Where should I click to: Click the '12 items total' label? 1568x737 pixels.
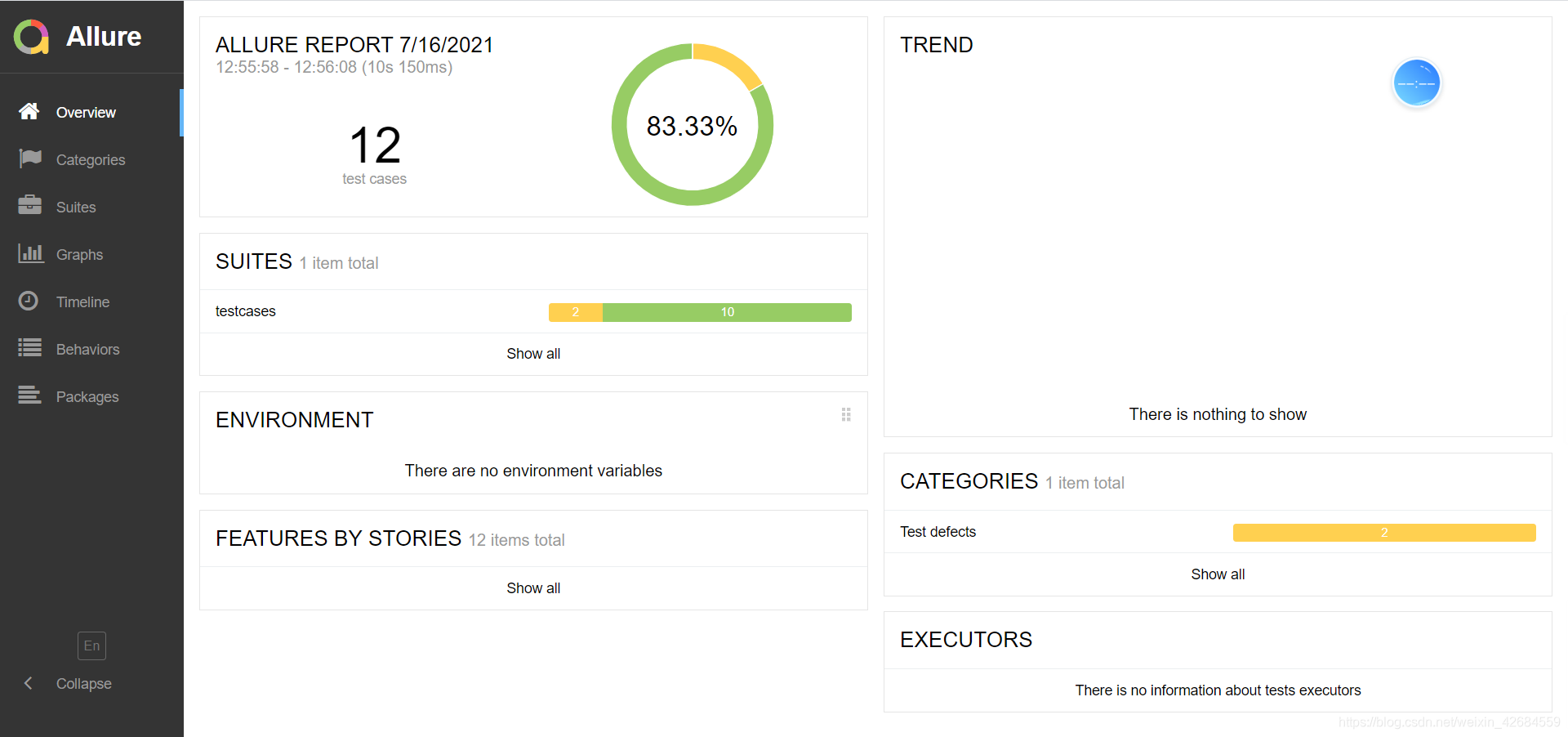[516, 540]
